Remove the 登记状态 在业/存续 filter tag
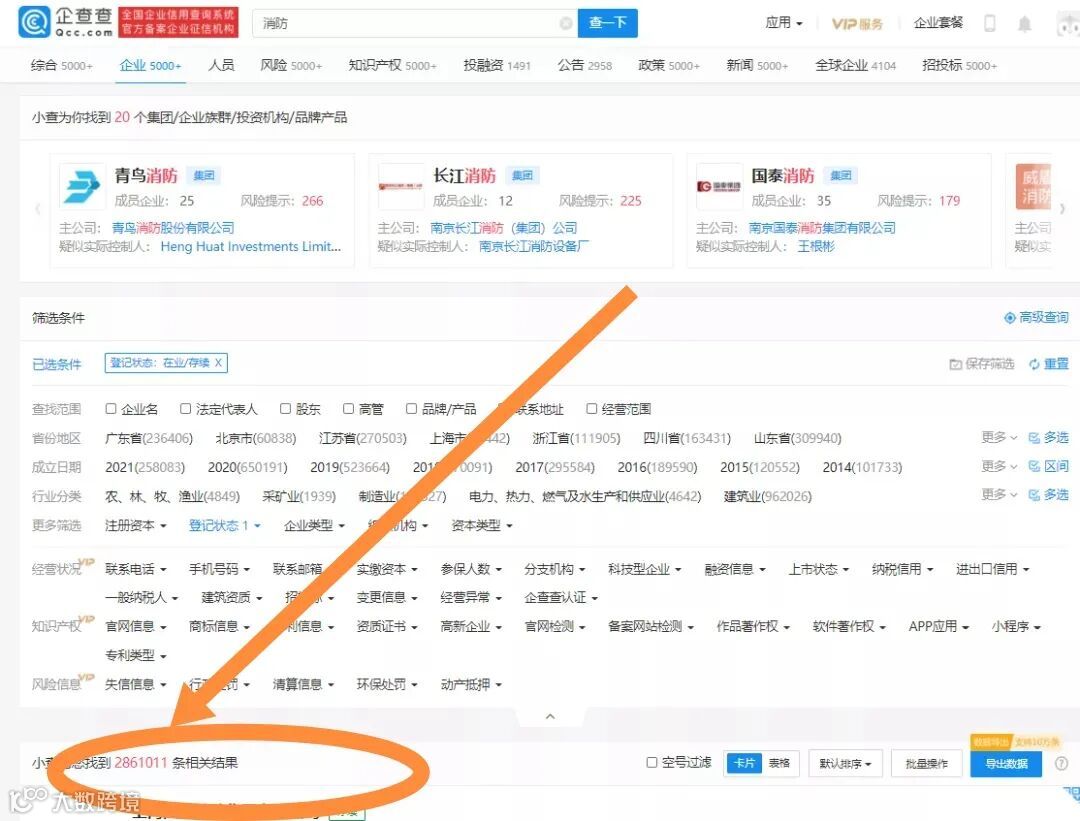The image size is (1080, 821). [x=218, y=362]
